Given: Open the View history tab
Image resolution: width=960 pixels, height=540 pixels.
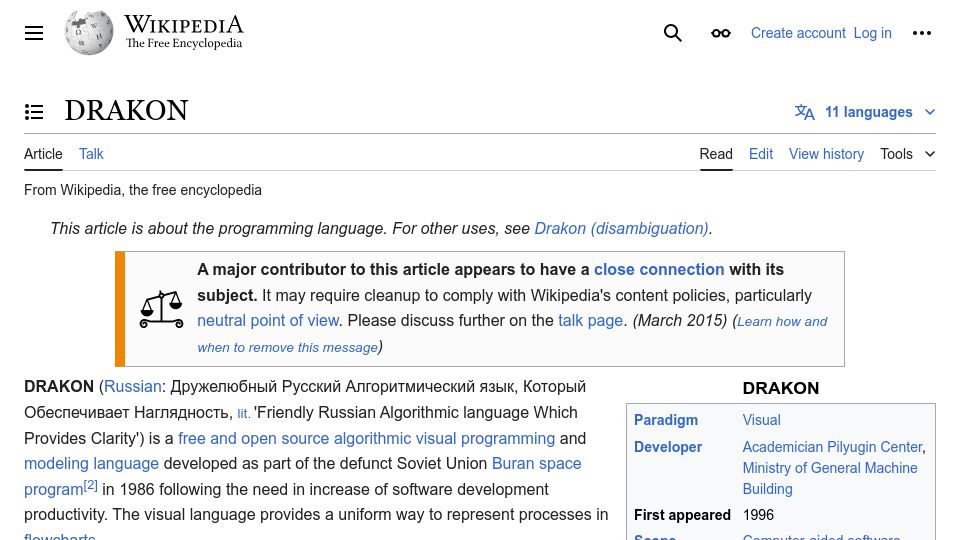Looking at the screenshot, I should (x=826, y=154).
